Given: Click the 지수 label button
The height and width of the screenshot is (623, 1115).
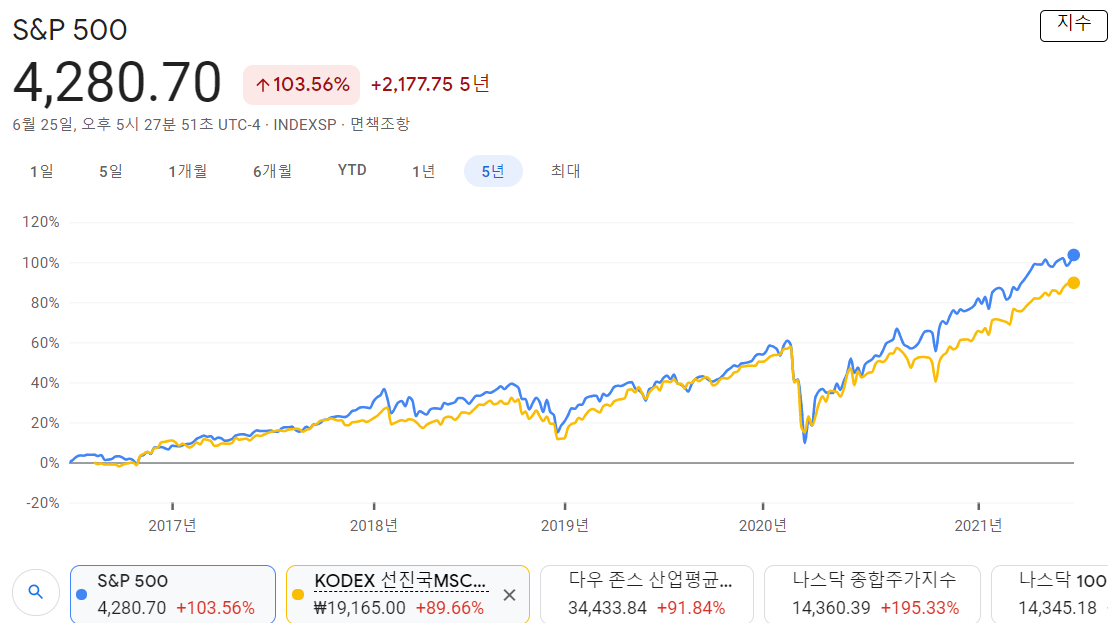Looking at the screenshot, I should 1074,26.
